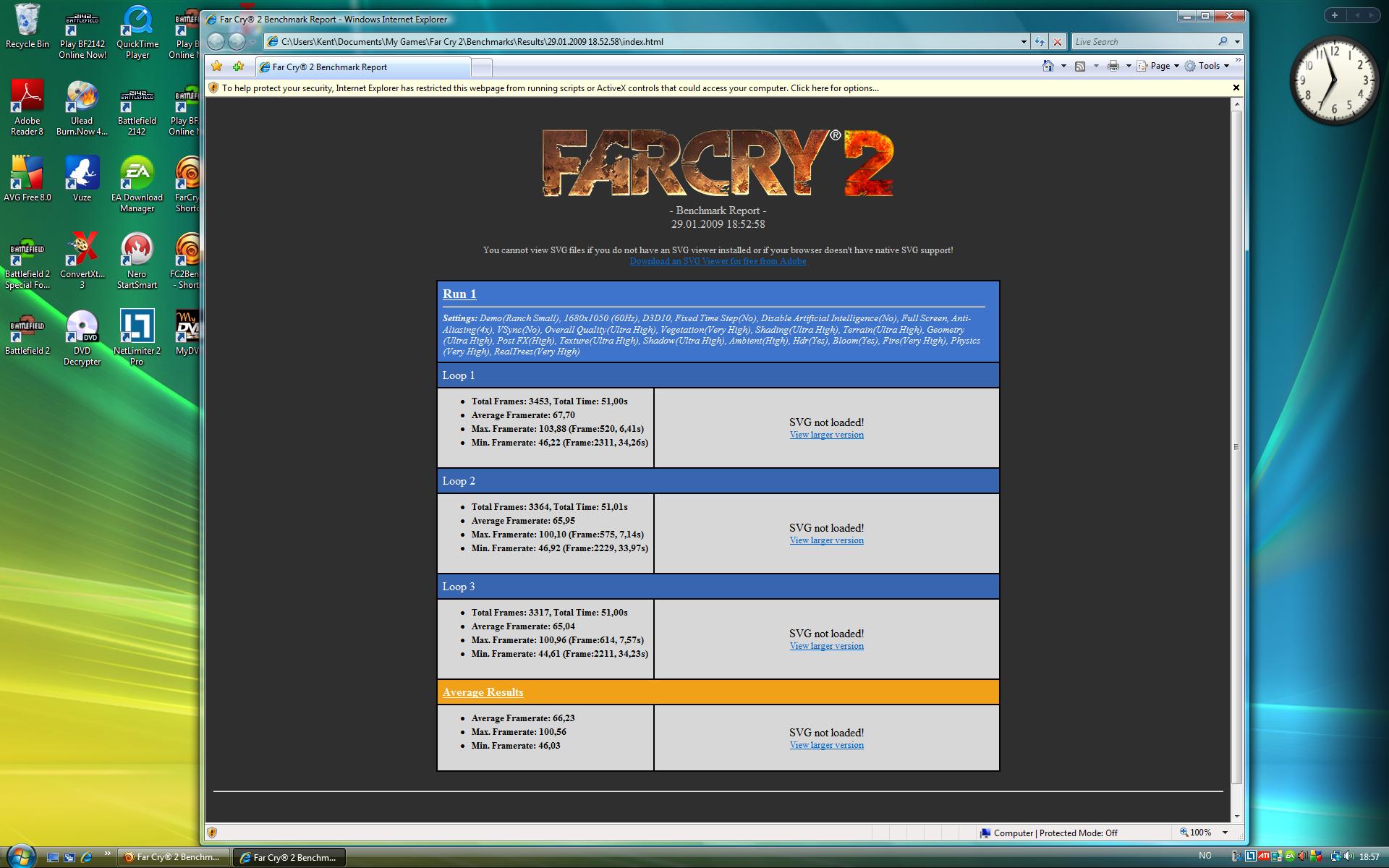Open Loop 1 View larger version link
This screenshot has width=1389, height=868.
(x=826, y=435)
